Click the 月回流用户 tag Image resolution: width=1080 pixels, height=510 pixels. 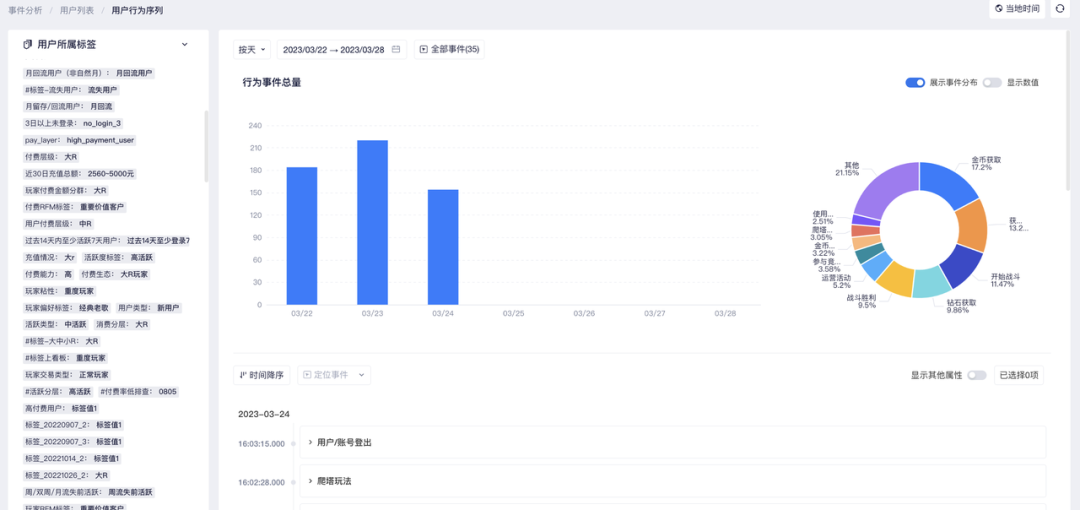pyautogui.click(x=89, y=73)
